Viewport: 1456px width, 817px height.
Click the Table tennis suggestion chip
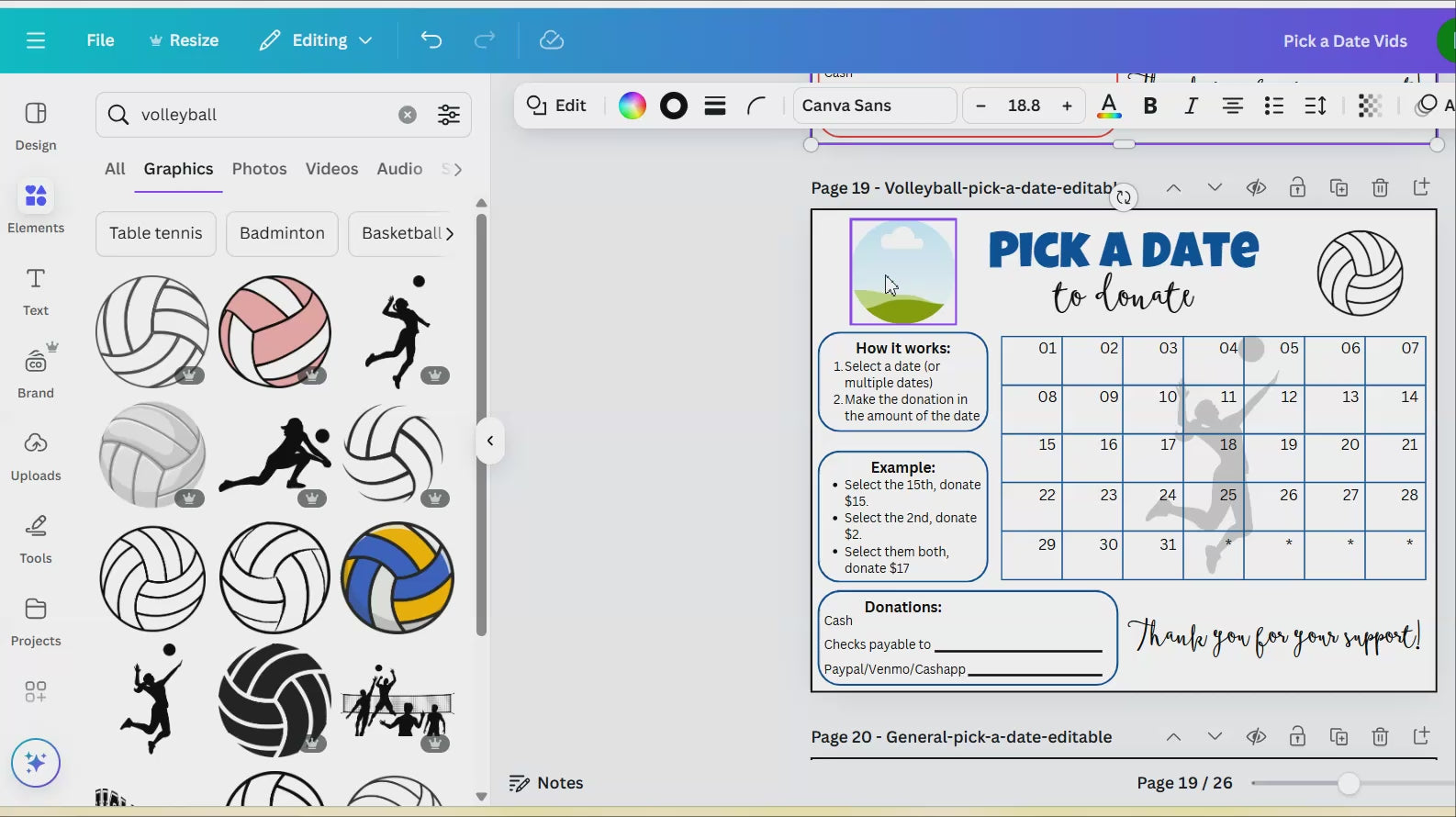point(156,233)
